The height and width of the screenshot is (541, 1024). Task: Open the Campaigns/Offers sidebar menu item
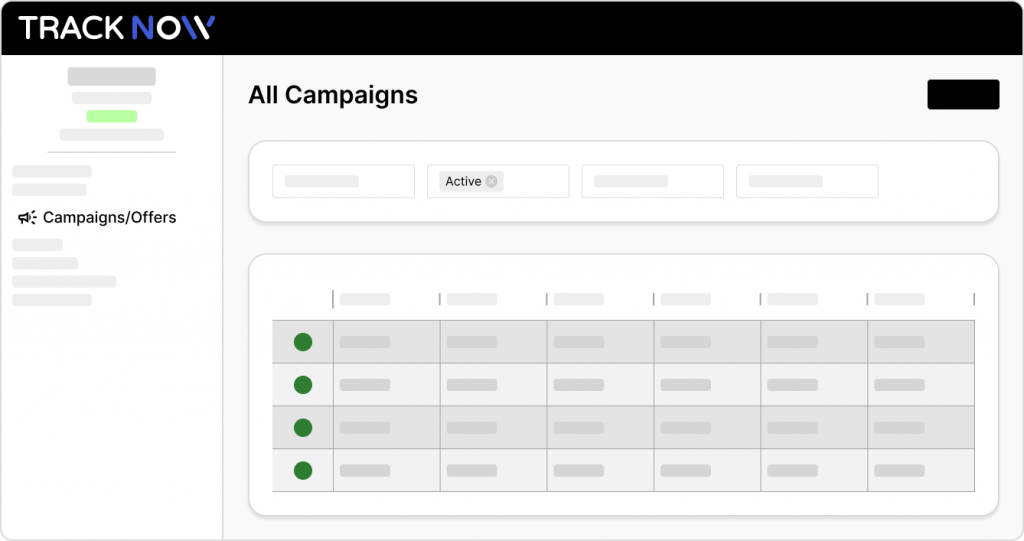tap(97, 218)
